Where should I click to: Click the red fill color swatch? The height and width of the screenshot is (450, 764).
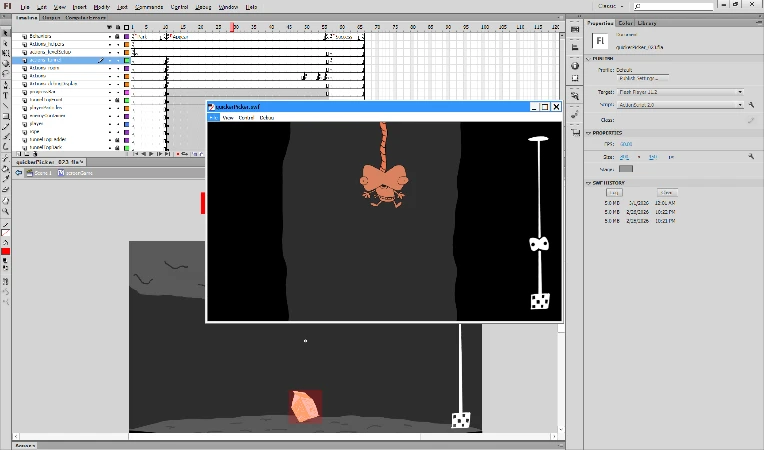coord(5,251)
